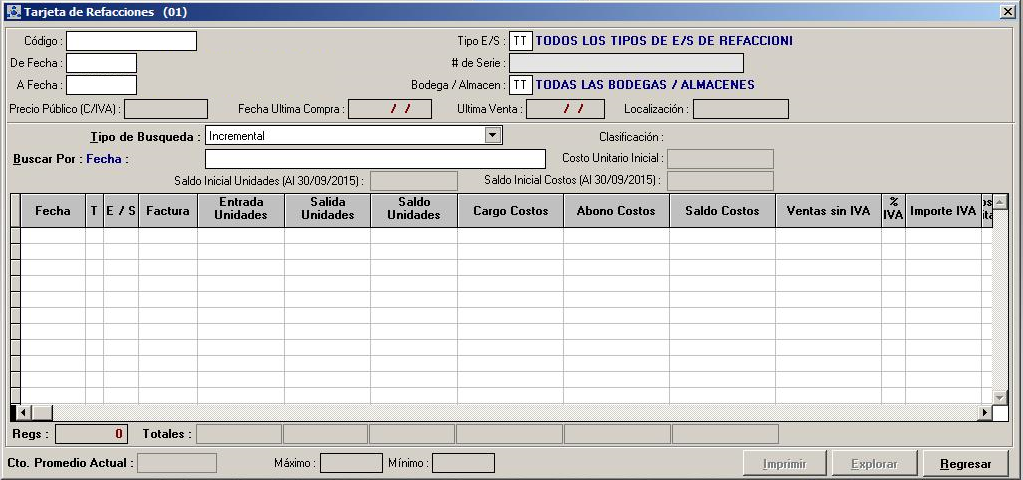Viewport: 1023px width, 480px height.
Task: Click the Entrada Unidades column header
Action: 240,209
